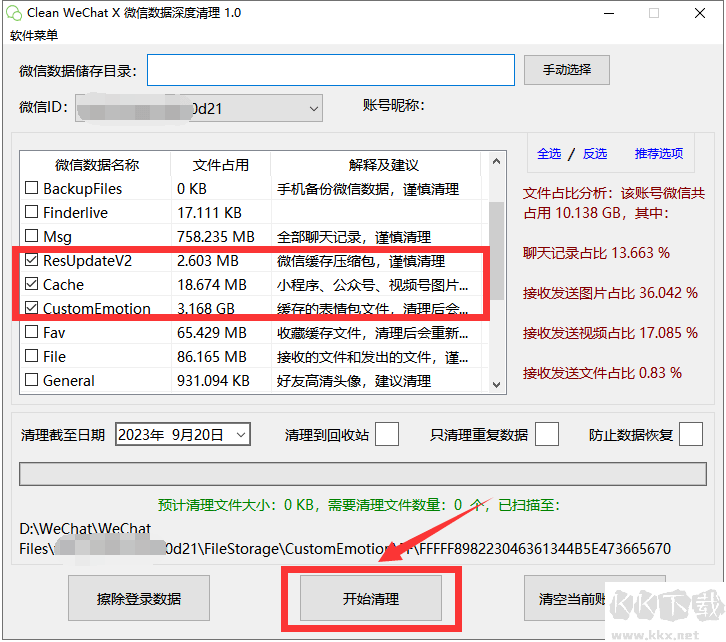Click the 3.168 GB size cell
The image size is (726, 642).
tap(206, 308)
